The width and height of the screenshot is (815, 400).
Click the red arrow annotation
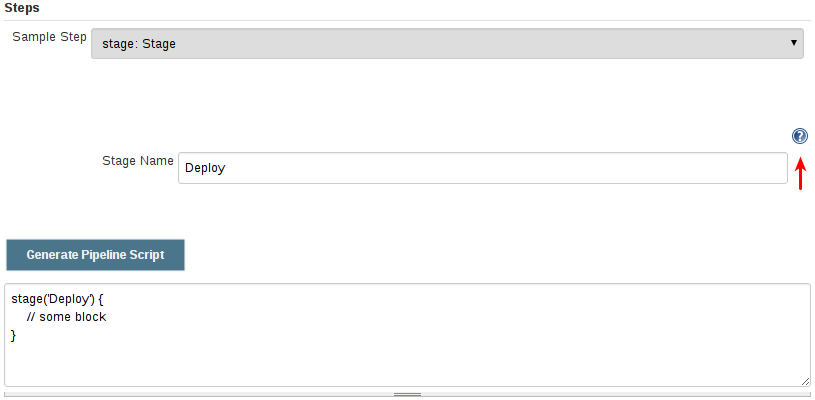click(800, 173)
